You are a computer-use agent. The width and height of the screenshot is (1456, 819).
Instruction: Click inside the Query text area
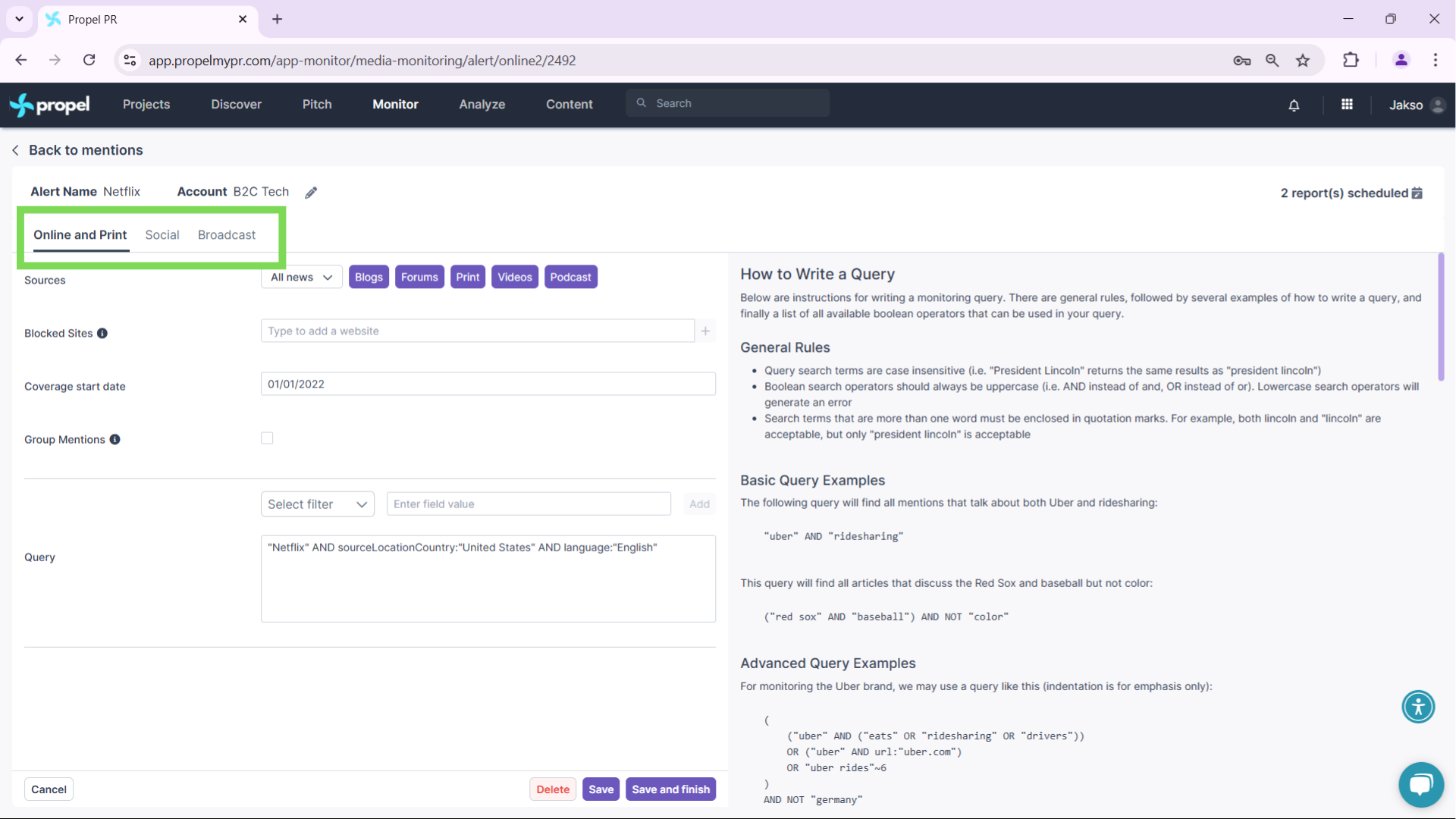488,579
